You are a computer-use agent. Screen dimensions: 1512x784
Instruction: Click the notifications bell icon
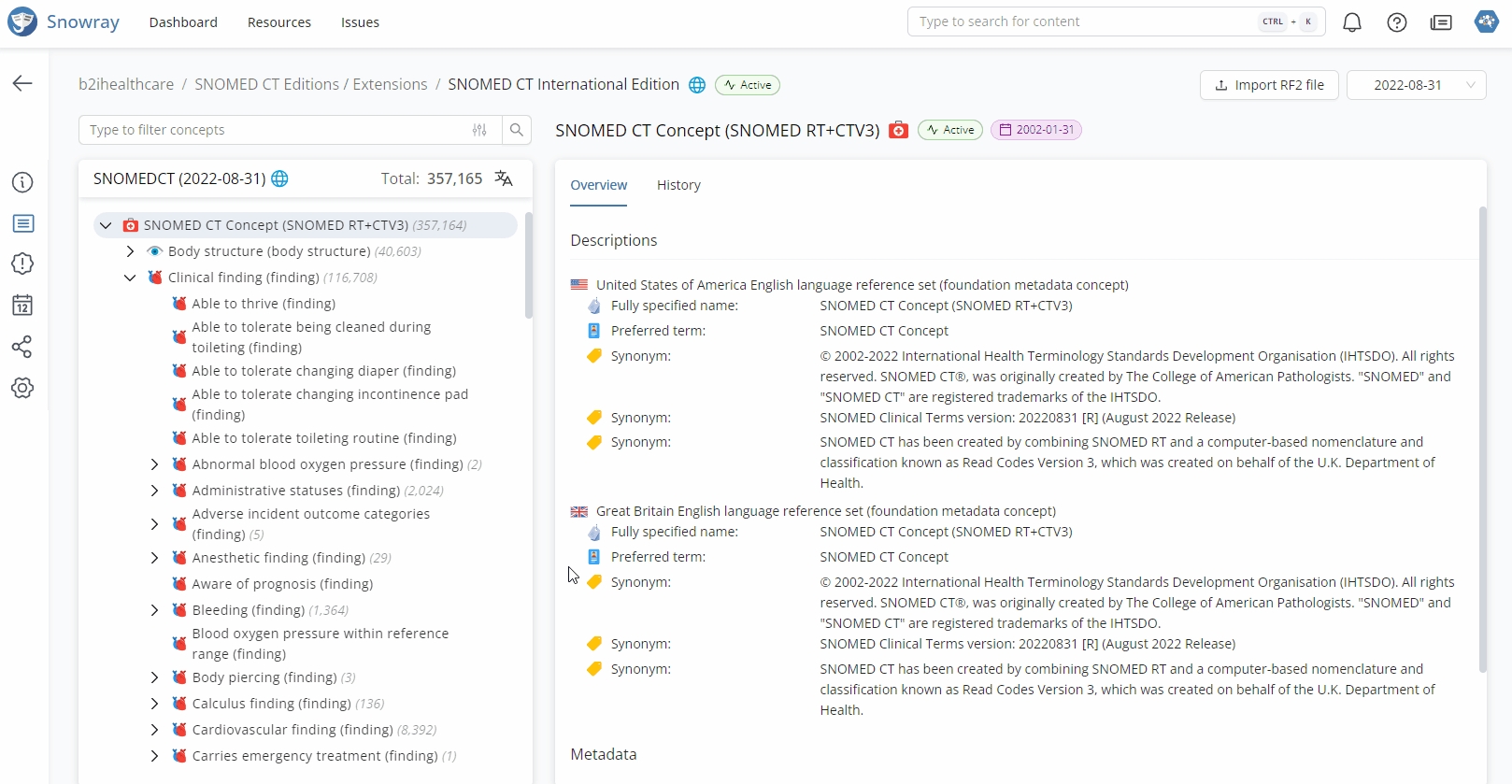1351,22
